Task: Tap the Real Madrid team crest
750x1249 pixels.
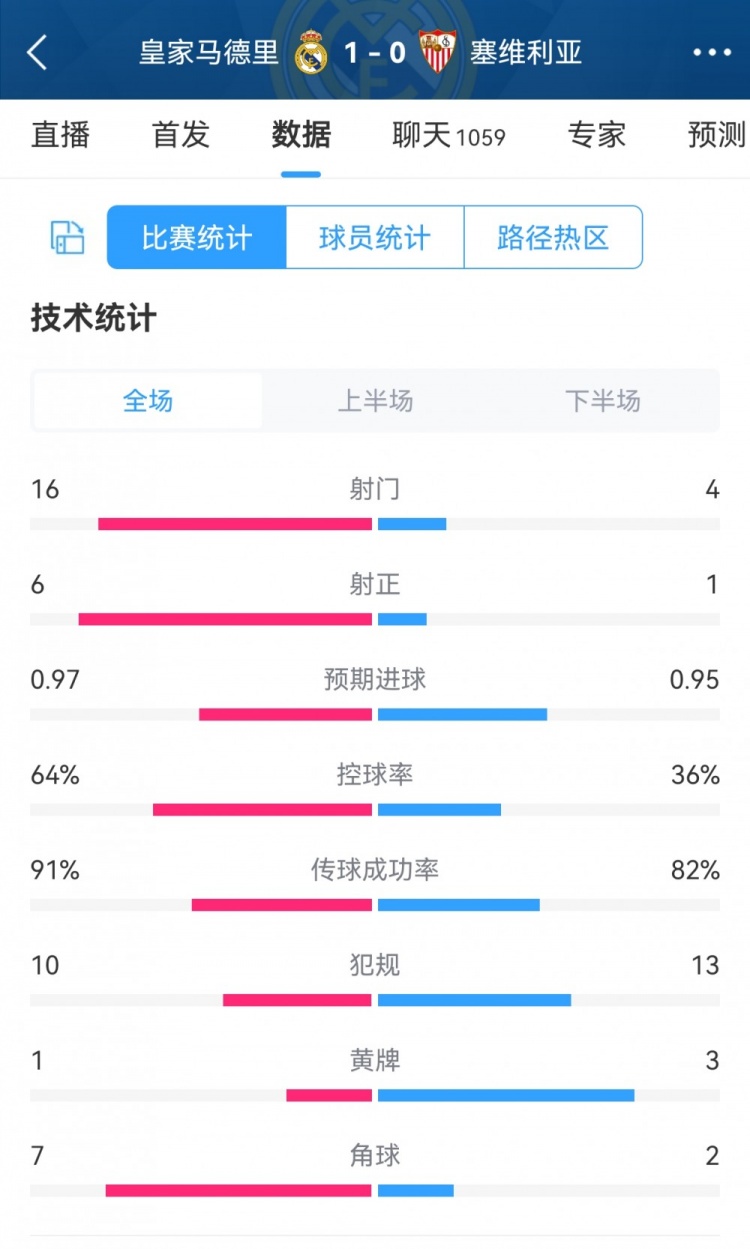Action: pos(311,53)
